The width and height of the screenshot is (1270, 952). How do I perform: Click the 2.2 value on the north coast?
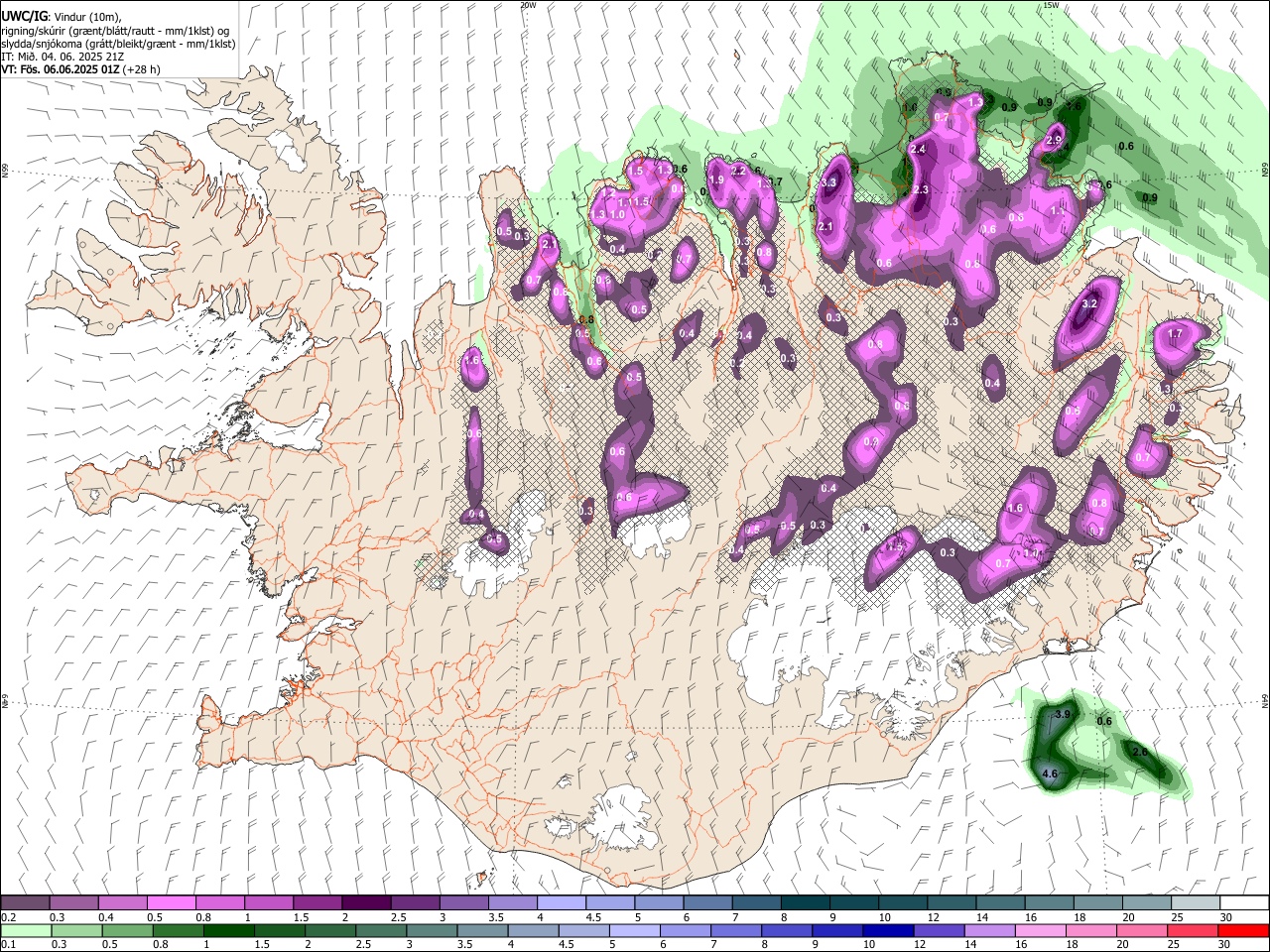point(738,171)
